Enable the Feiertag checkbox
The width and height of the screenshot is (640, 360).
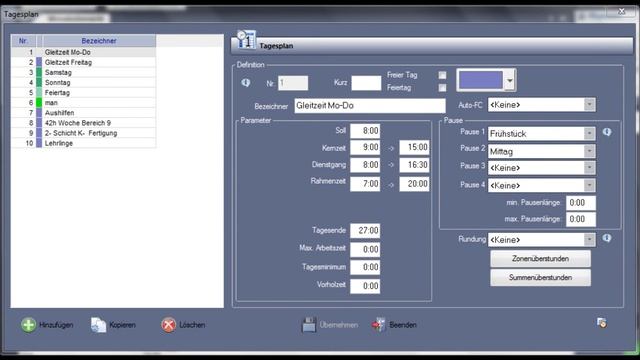[x=442, y=88]
